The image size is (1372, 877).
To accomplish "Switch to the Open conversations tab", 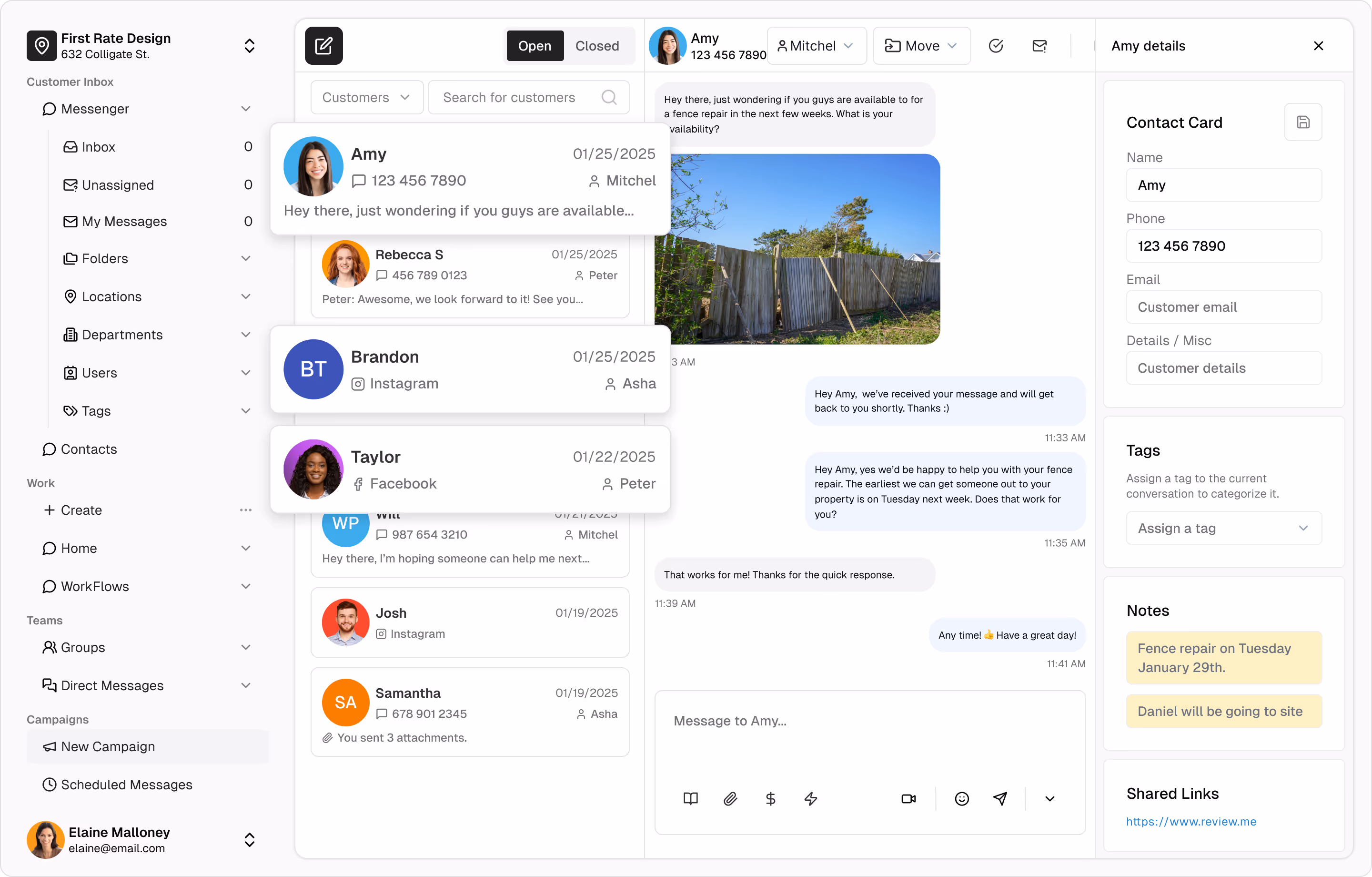I will 535,46.
